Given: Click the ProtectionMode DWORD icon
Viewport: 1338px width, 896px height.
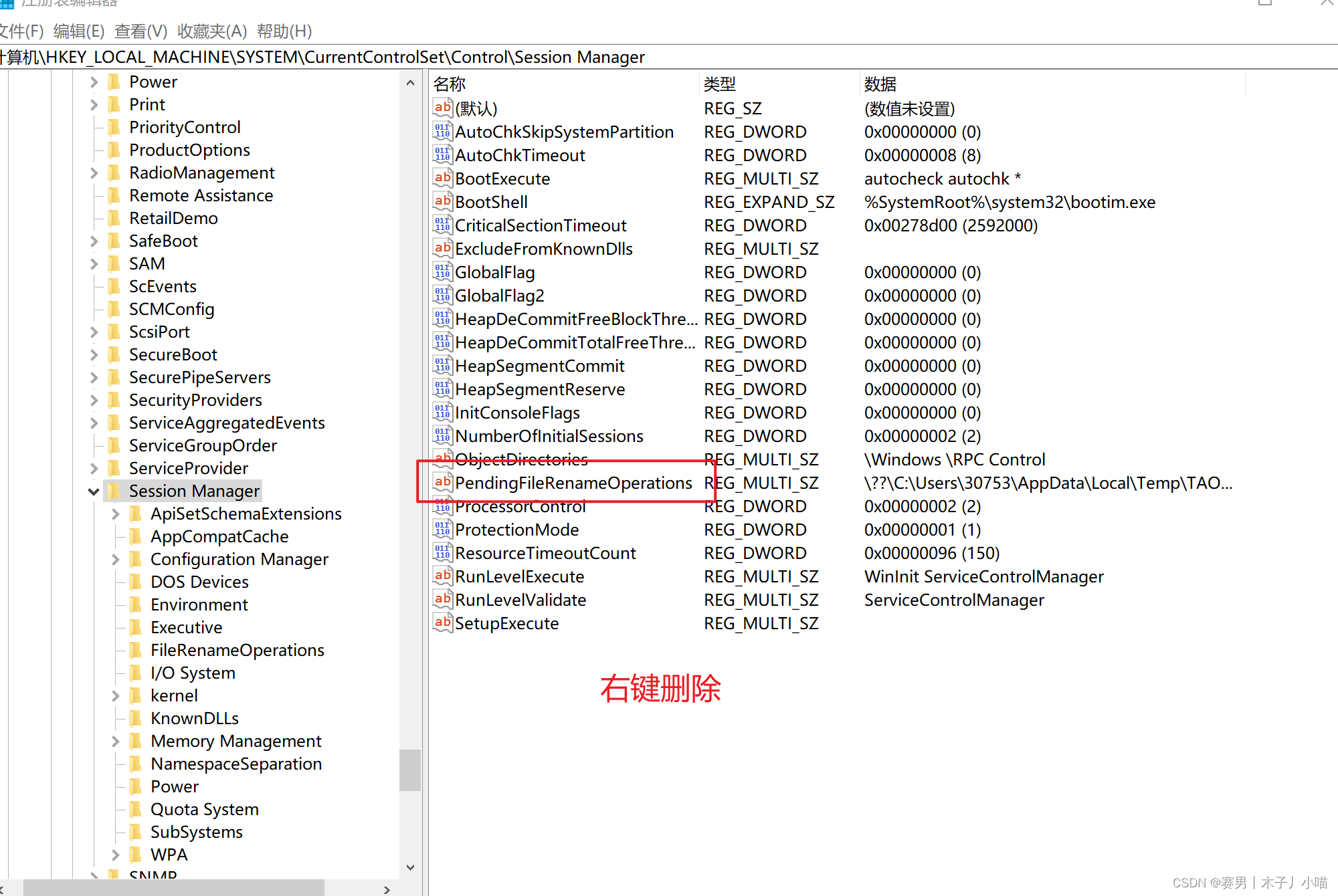Looking at the screenshot, I should tap(442, 530).
